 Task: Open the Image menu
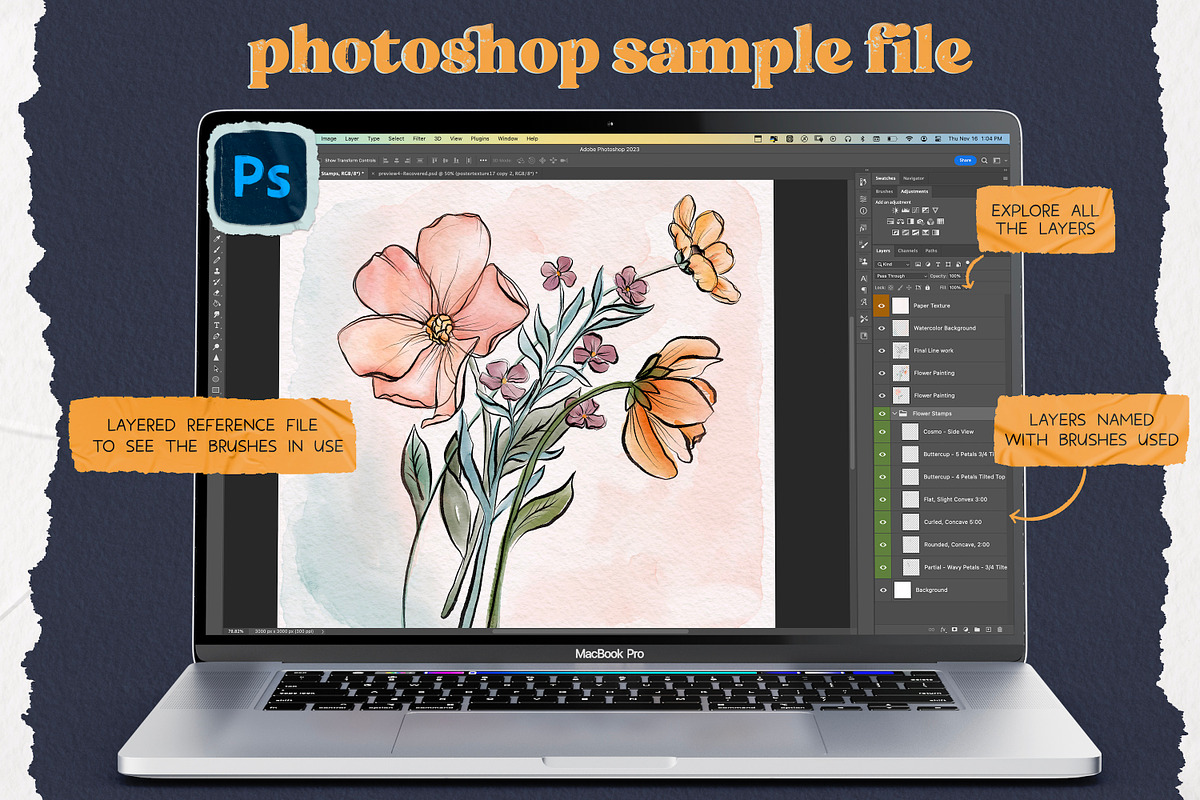(329, 139)
